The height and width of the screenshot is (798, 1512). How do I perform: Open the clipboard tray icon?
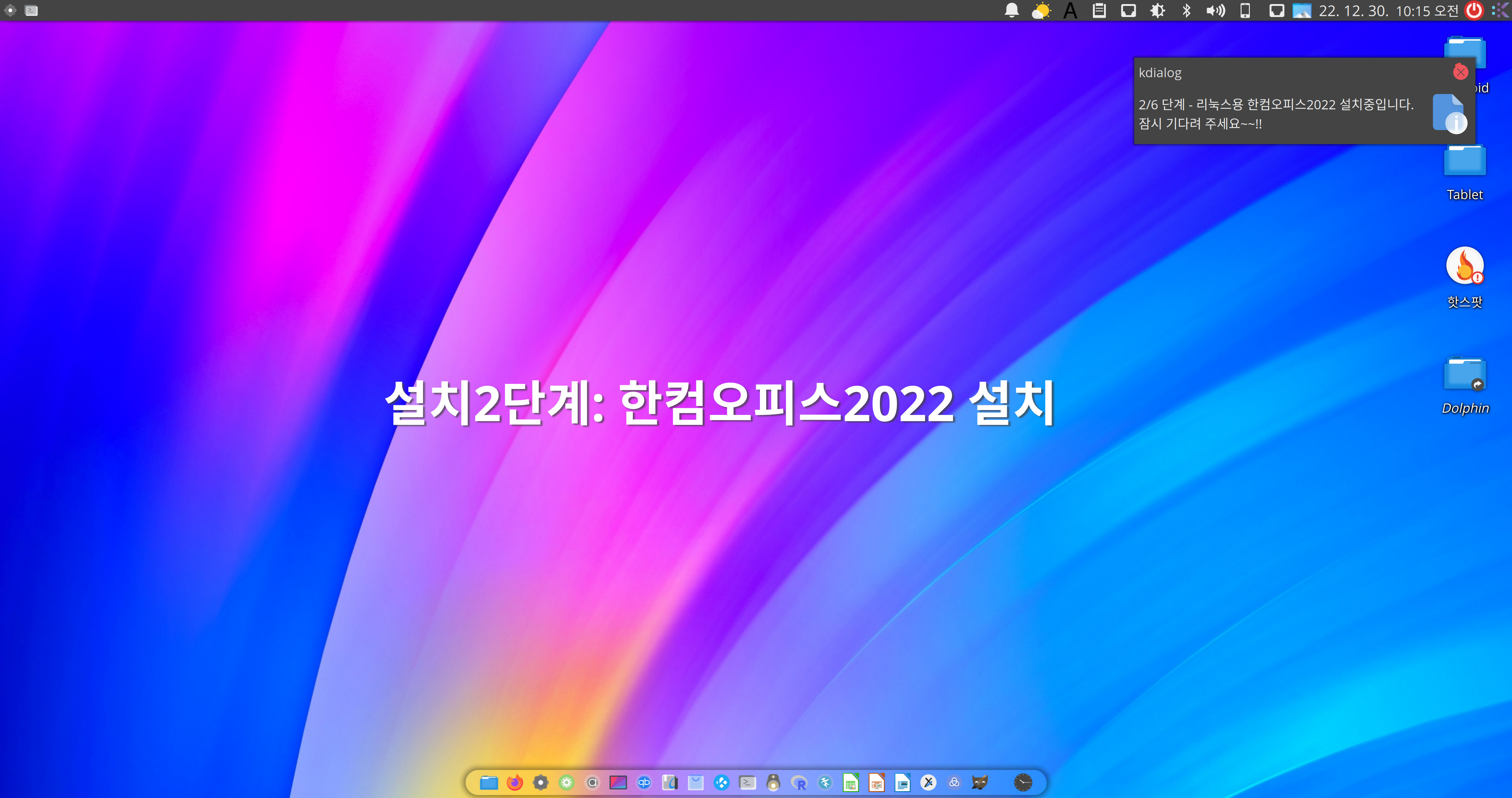tap(1099, 11)
